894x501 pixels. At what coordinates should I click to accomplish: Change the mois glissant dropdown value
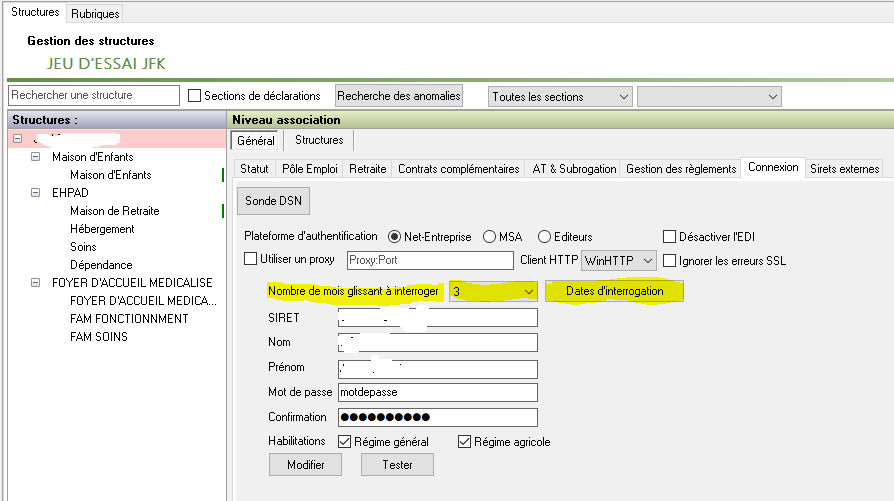point(494,291)
